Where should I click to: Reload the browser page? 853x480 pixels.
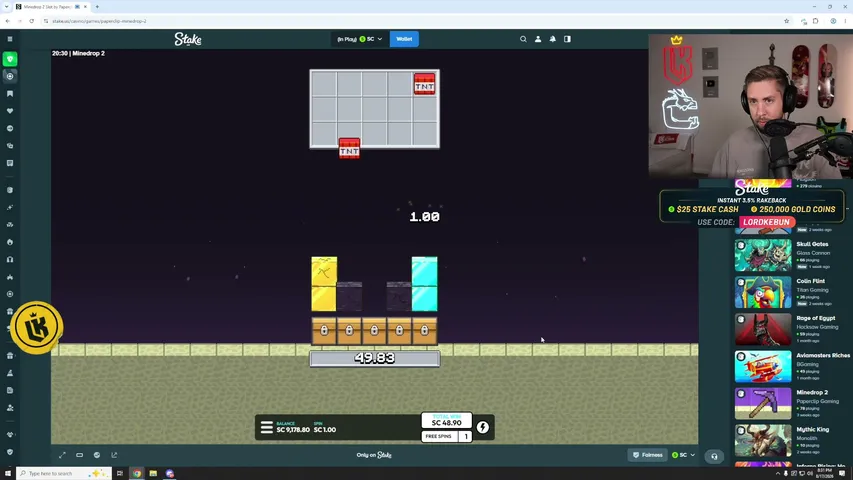click(32, 21)
